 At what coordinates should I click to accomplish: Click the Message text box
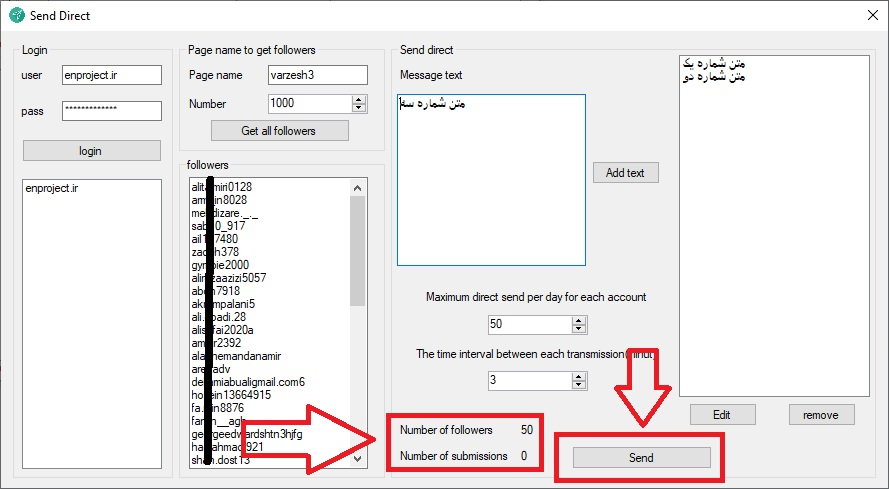pyautogui.click(x=490, y=180)
